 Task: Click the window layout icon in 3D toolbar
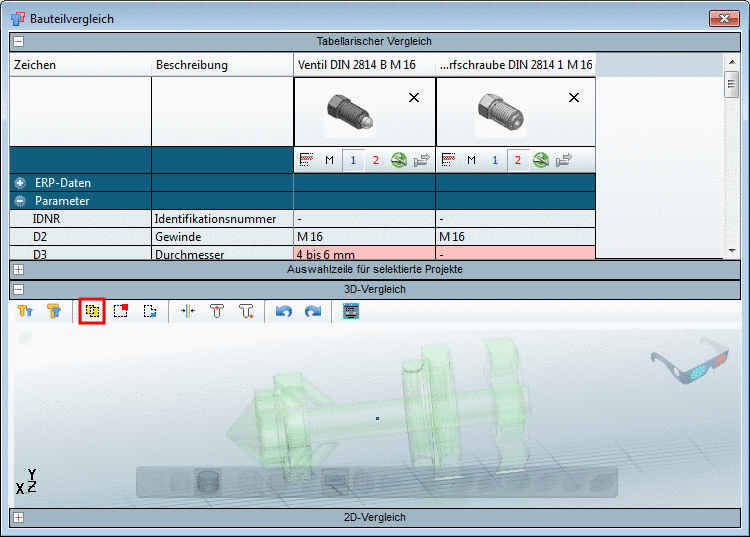pyautogui.click(x=351, y=311)
